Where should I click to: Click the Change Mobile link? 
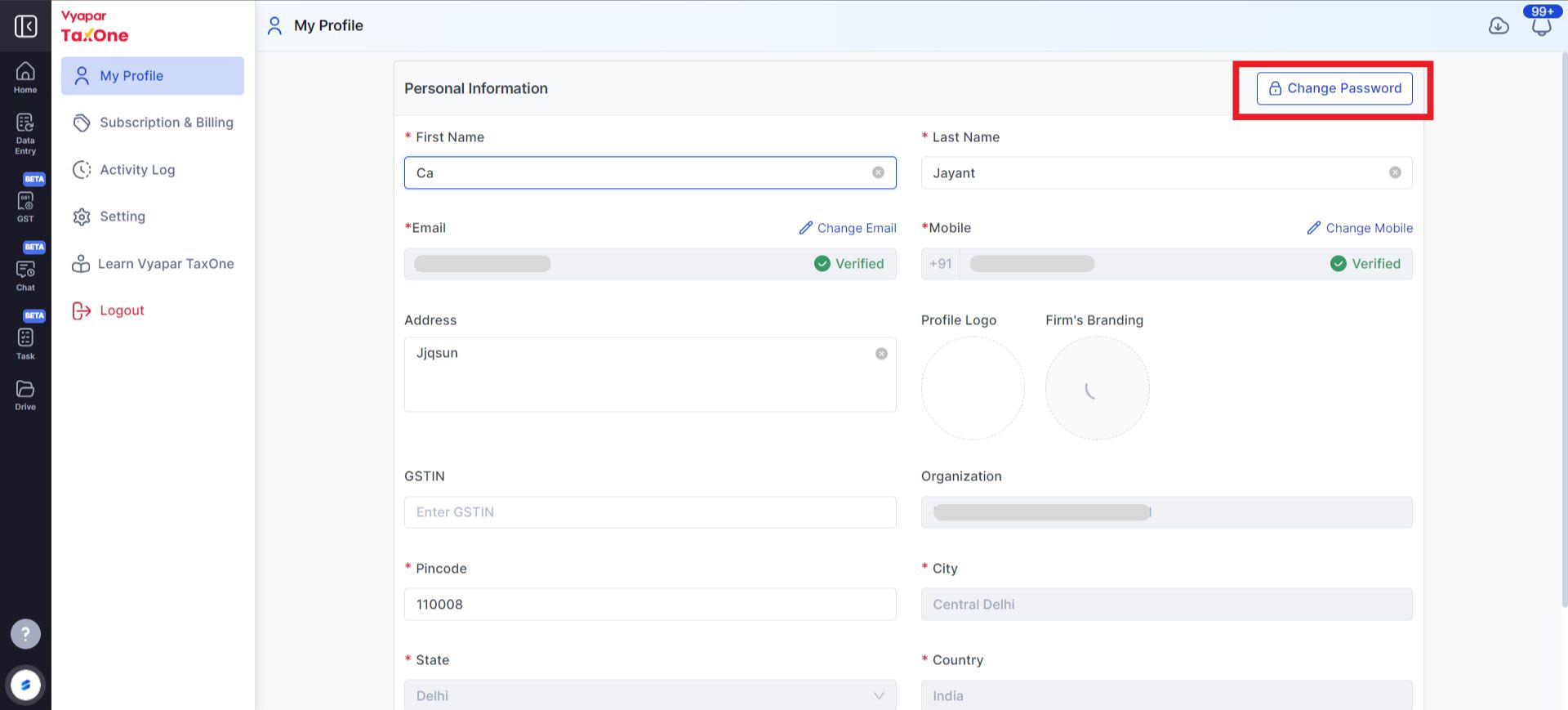coord(1360,228)
